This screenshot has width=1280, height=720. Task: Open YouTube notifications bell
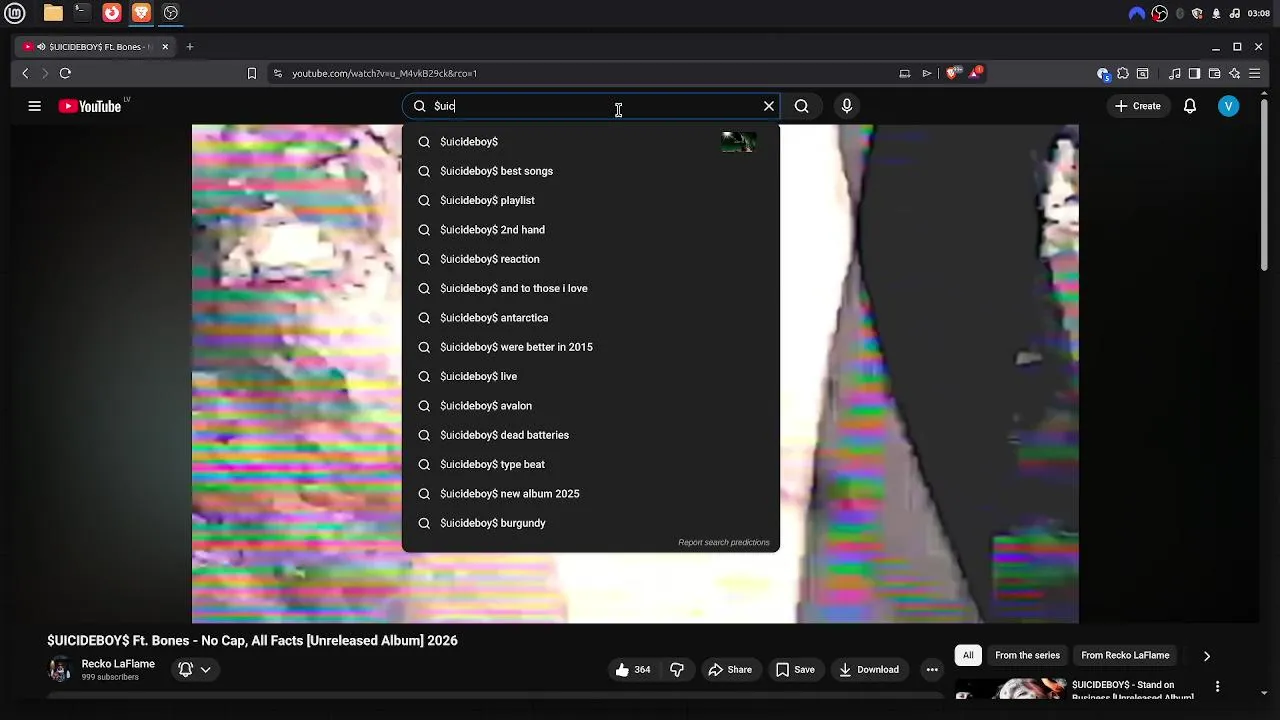point(1190,106)
